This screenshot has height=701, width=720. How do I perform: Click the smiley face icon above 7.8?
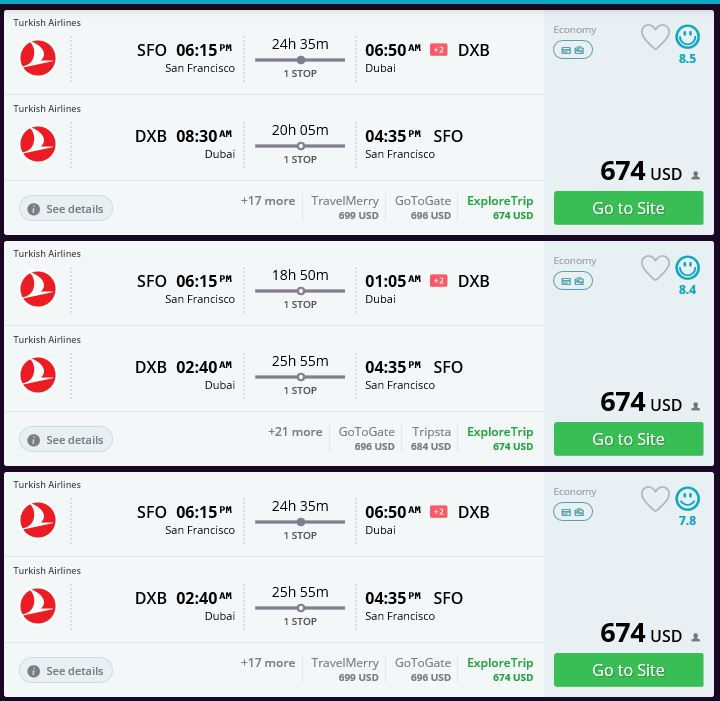(687, 499)
